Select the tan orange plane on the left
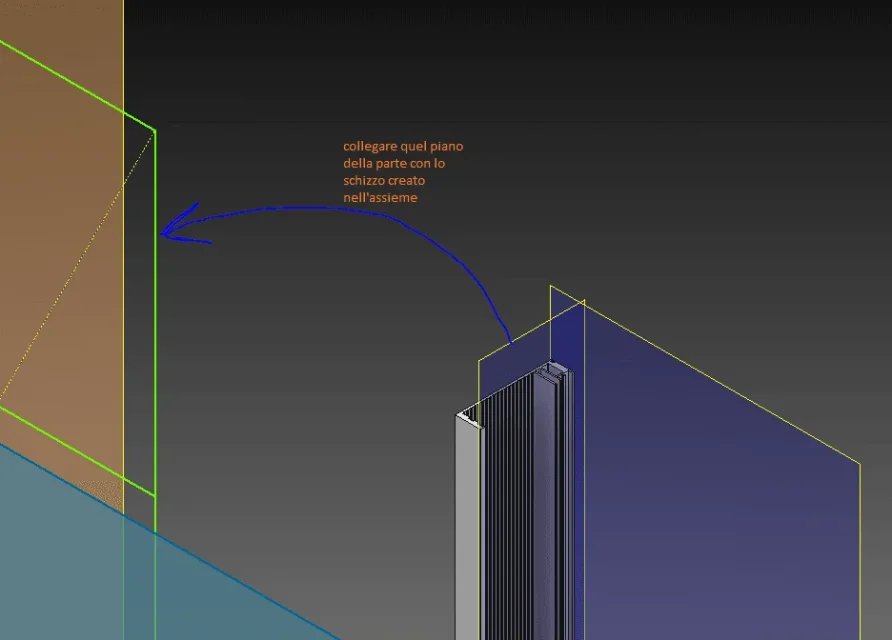Viewport: 892px width, 640px height. (x=61, y=256)
